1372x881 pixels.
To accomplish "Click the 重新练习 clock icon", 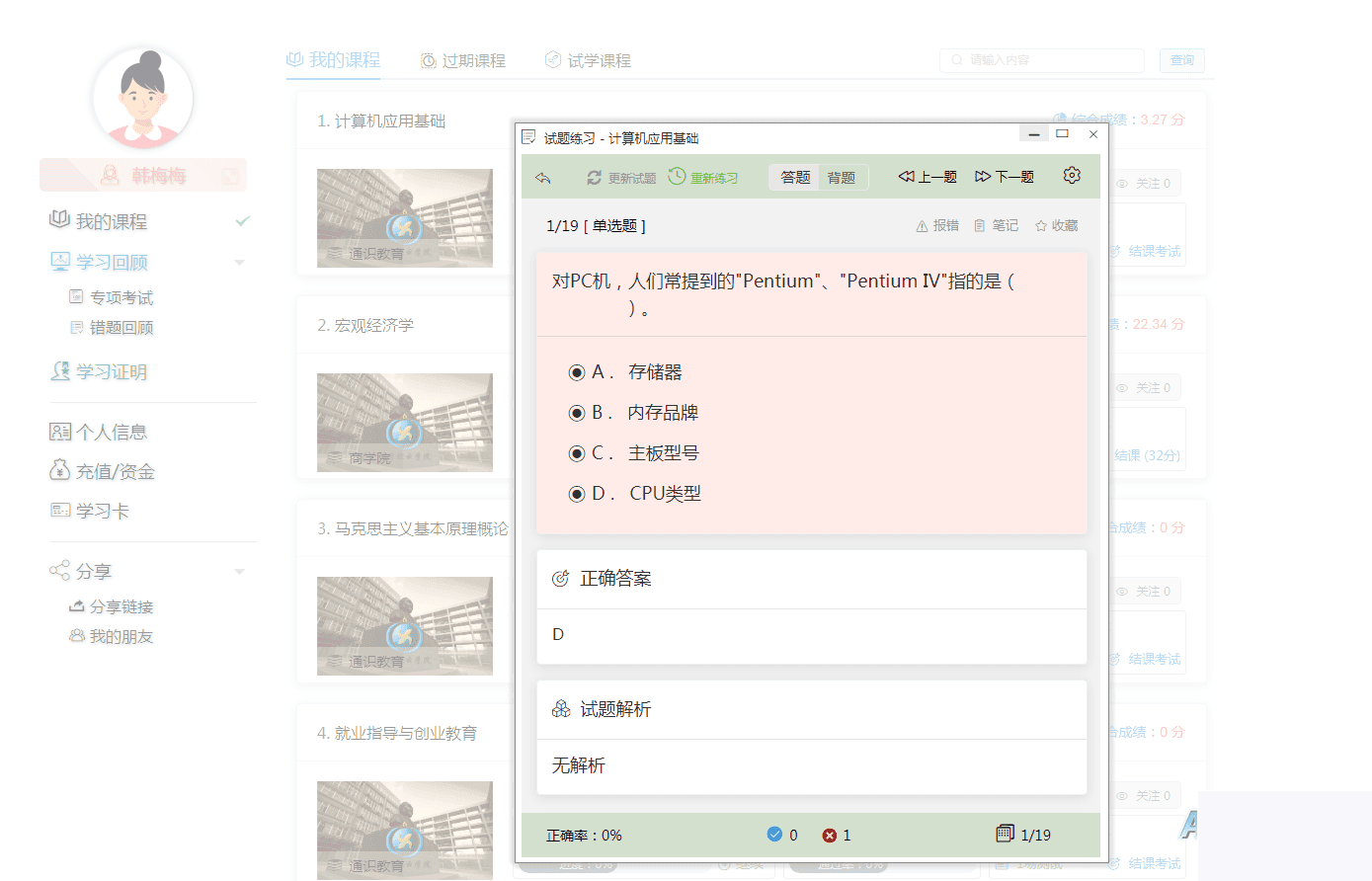I will pos(677,177).
